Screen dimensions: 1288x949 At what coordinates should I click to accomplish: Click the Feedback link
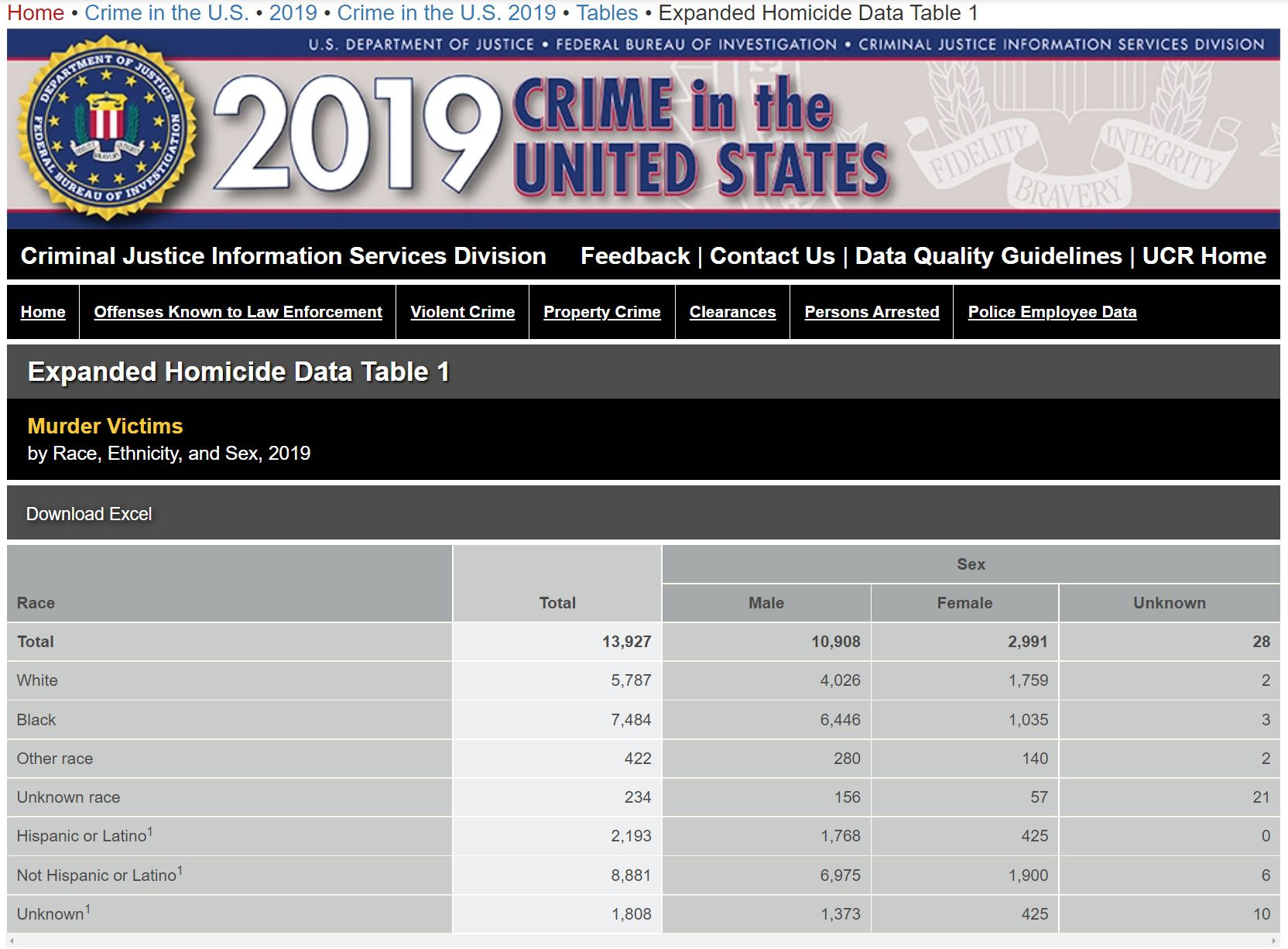pos(635,256)
